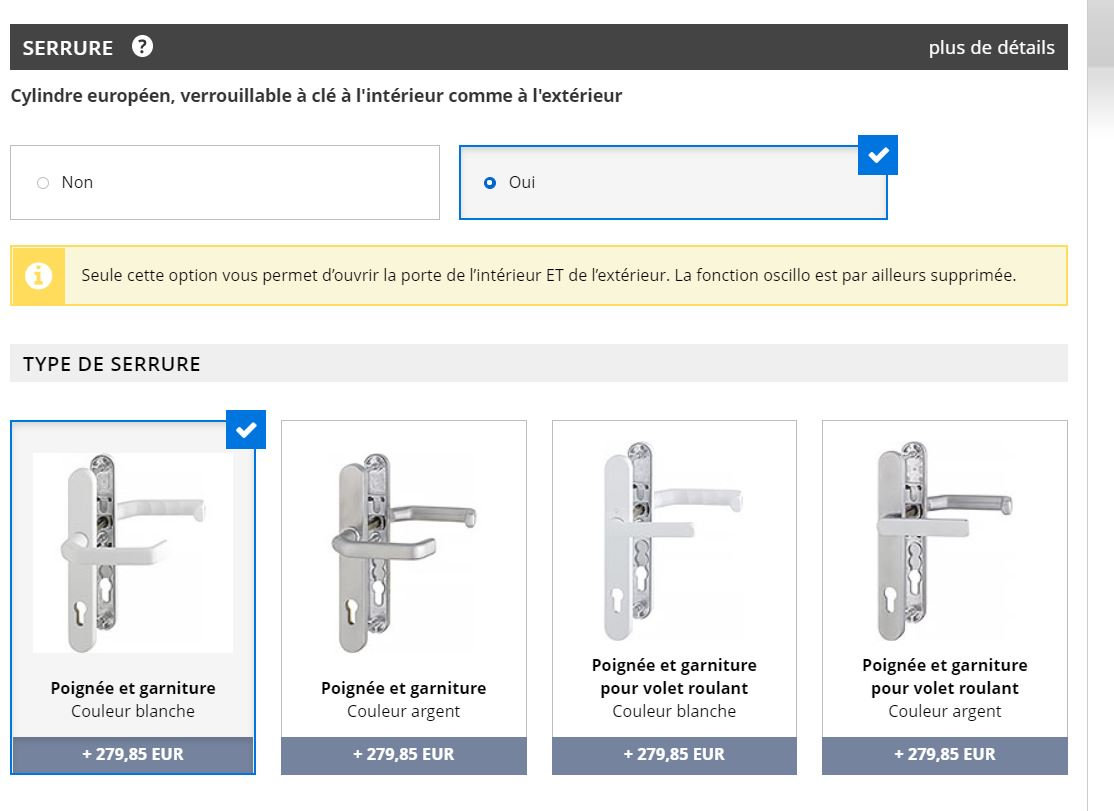Click the checkmark on the white handle card
Viewport: 1114px width, 811px height.
[x=246, y=430]
